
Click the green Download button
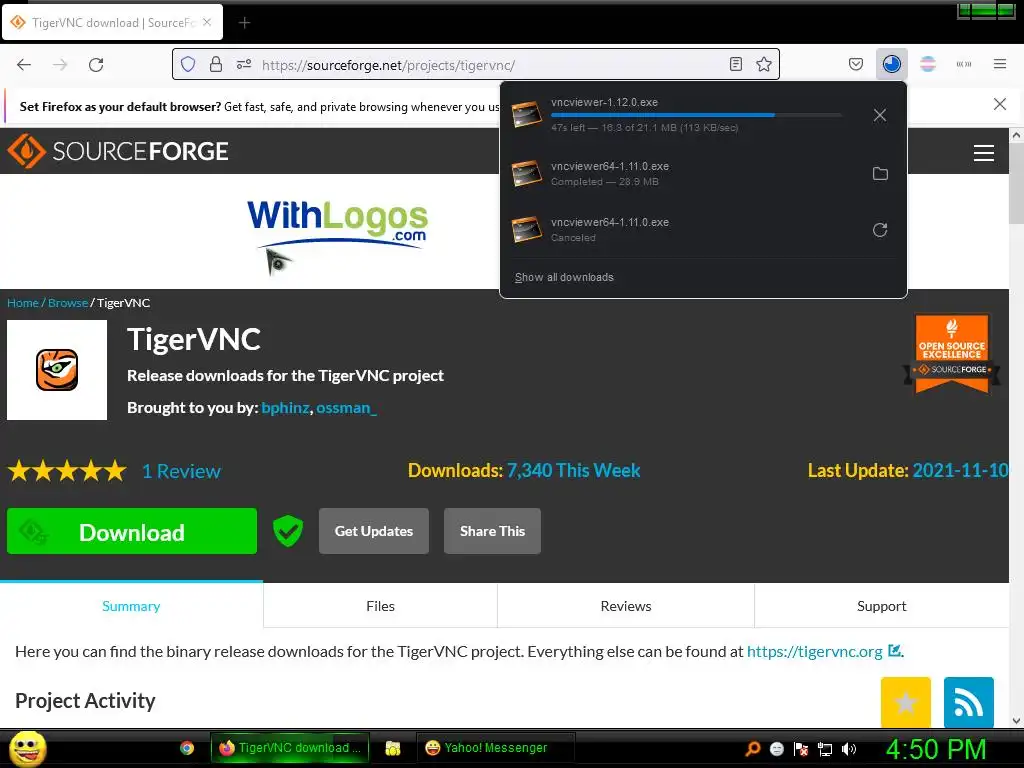132,531
